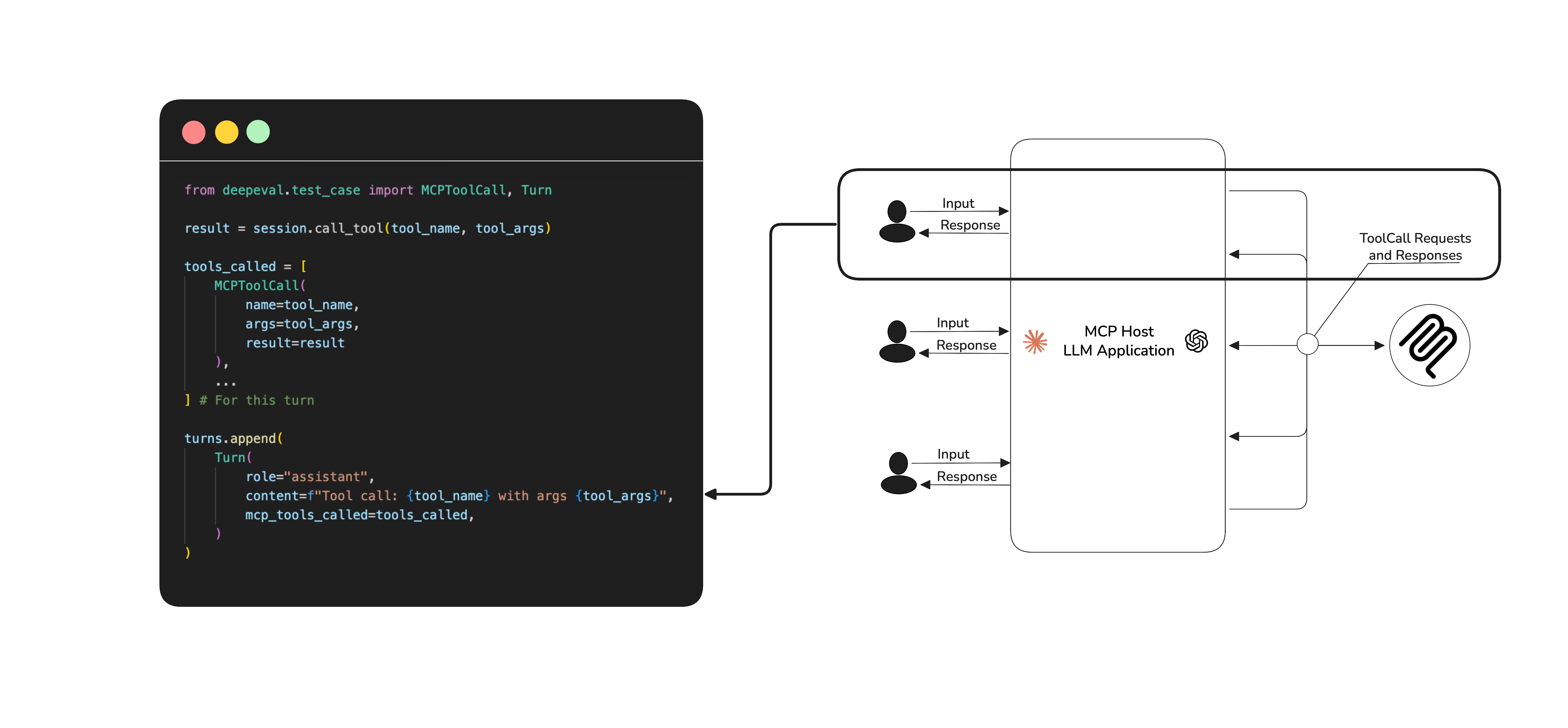The height and width of the screenshot is (728, 1568).
Task: Click the turns.append line in the code
Action: (233, 438)
